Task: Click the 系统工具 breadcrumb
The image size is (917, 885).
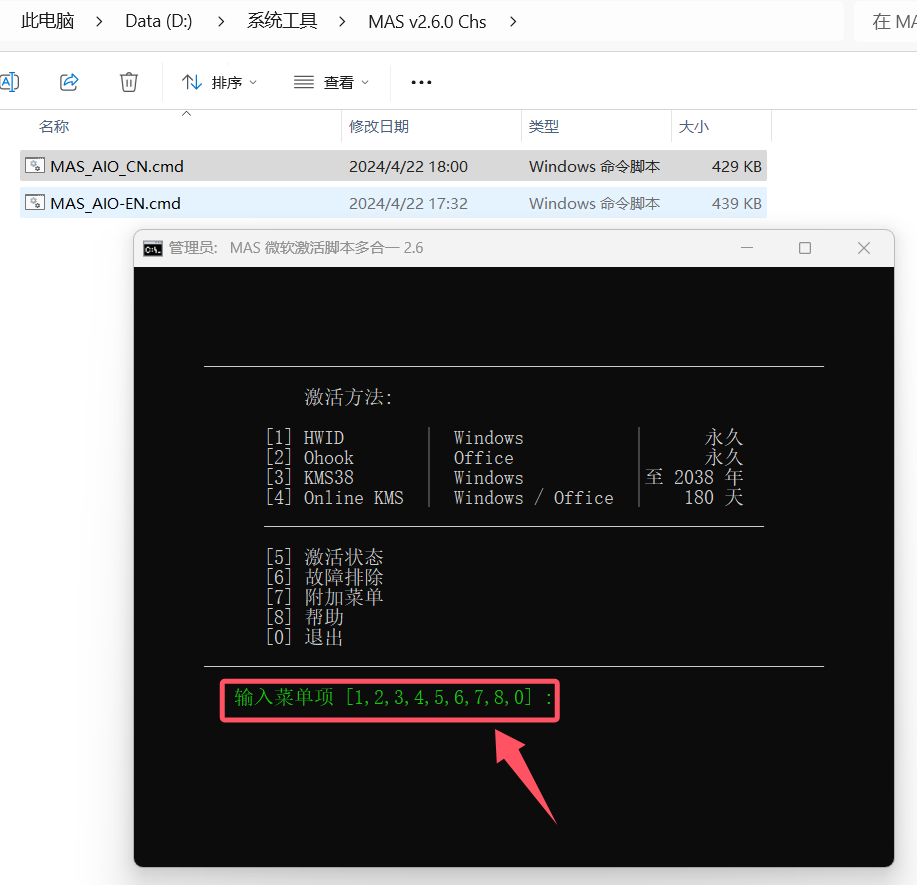Action: pos(282,22)
